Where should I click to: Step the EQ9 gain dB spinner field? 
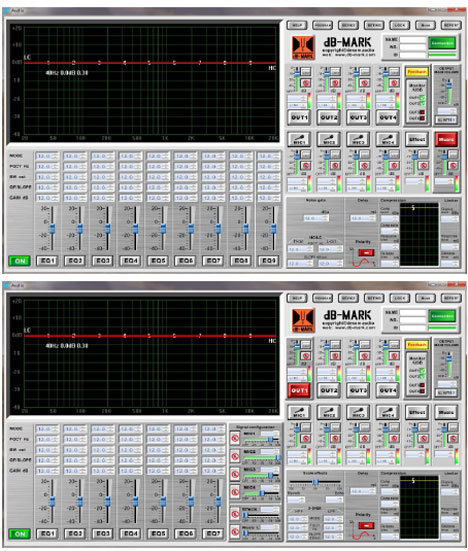[x=269, y=198]
